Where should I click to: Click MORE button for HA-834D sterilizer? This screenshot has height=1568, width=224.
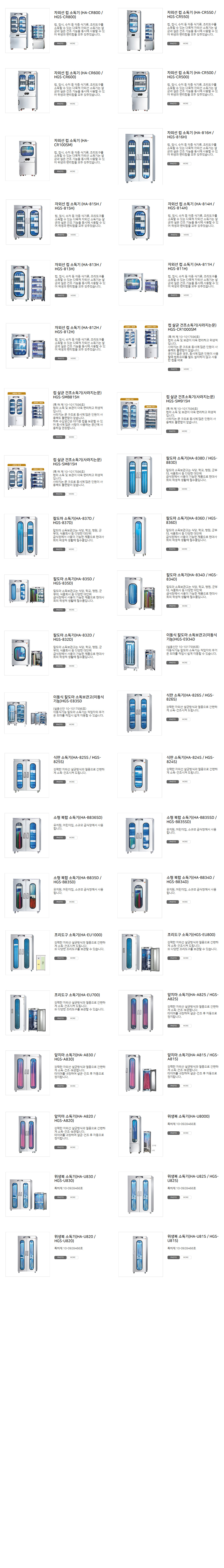point(184,606)
